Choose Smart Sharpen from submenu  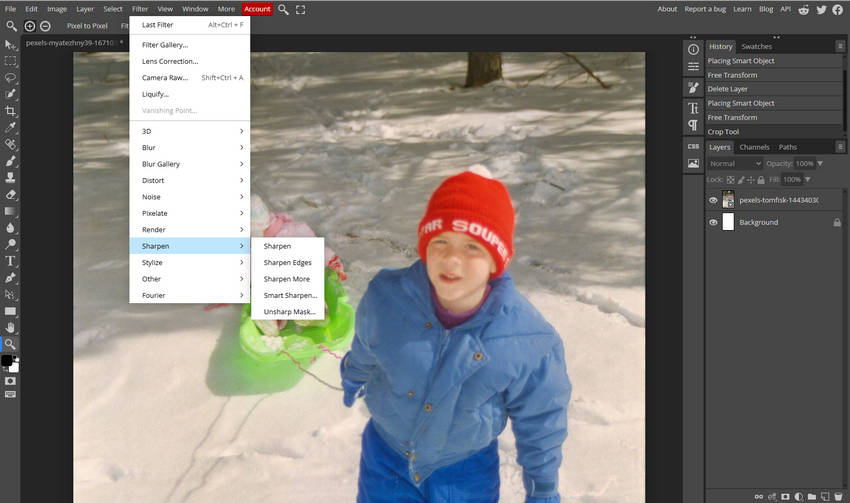pyautogui.click(x=288, y=295)
